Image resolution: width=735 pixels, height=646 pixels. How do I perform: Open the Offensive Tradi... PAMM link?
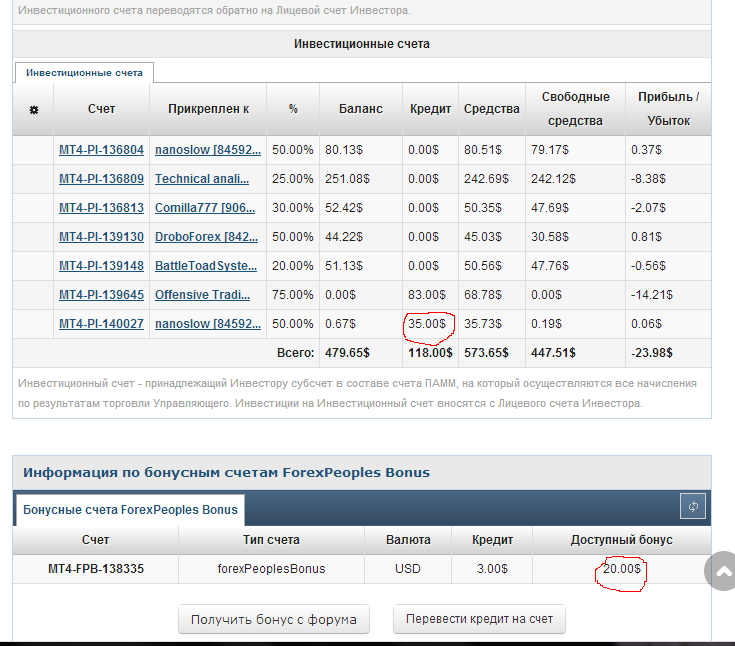(x=202, y=295)
